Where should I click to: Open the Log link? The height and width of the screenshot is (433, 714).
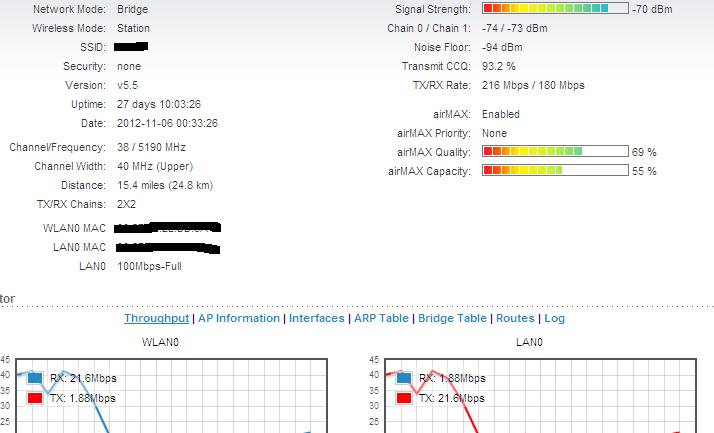point(554,318)
